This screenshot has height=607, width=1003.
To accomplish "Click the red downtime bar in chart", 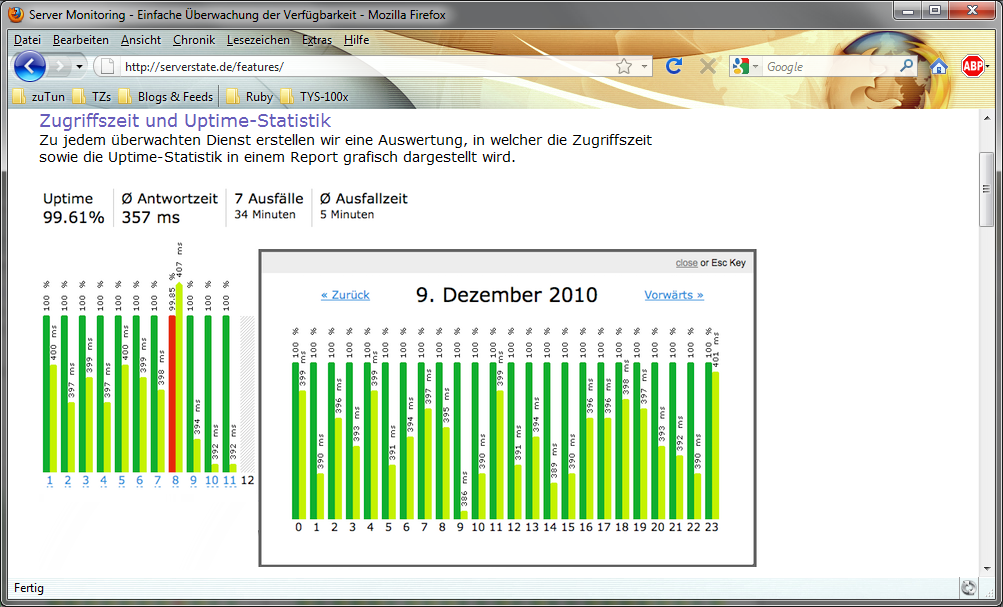I will click(172, 390).
